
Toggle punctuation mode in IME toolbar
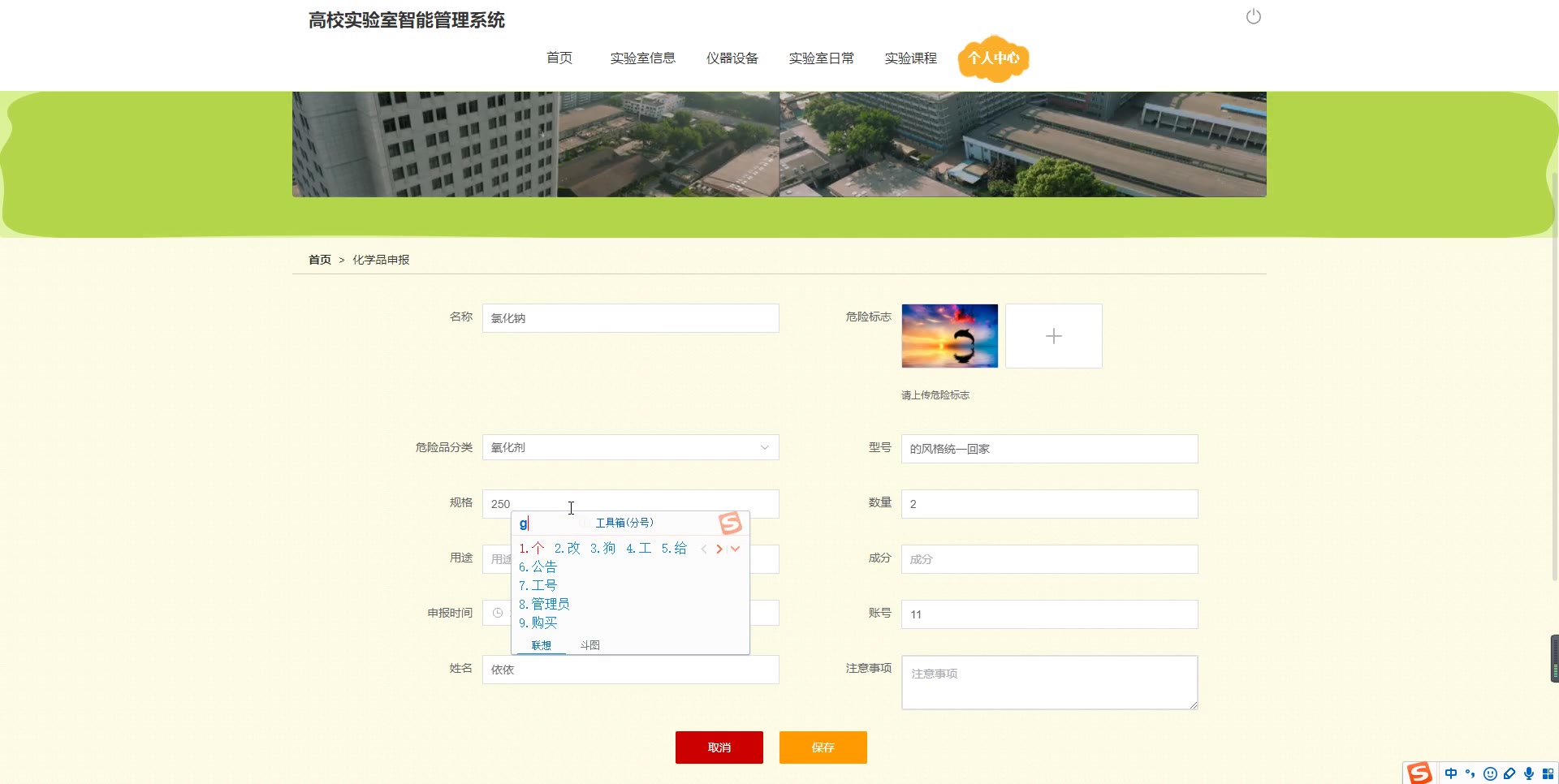(x=1470, y=773)
